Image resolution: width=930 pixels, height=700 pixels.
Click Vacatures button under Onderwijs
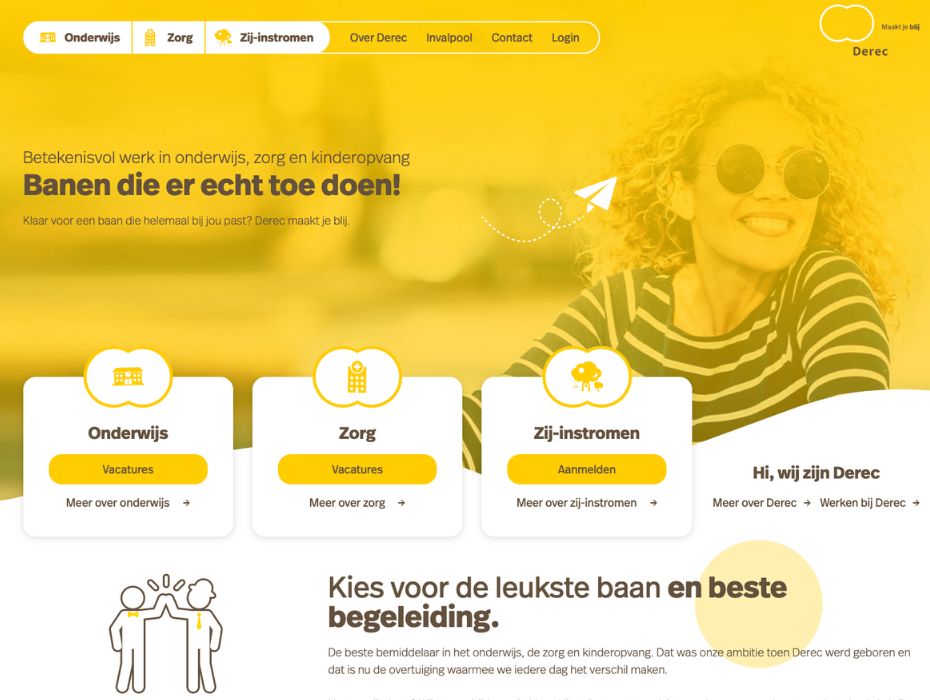pos(128,469)
